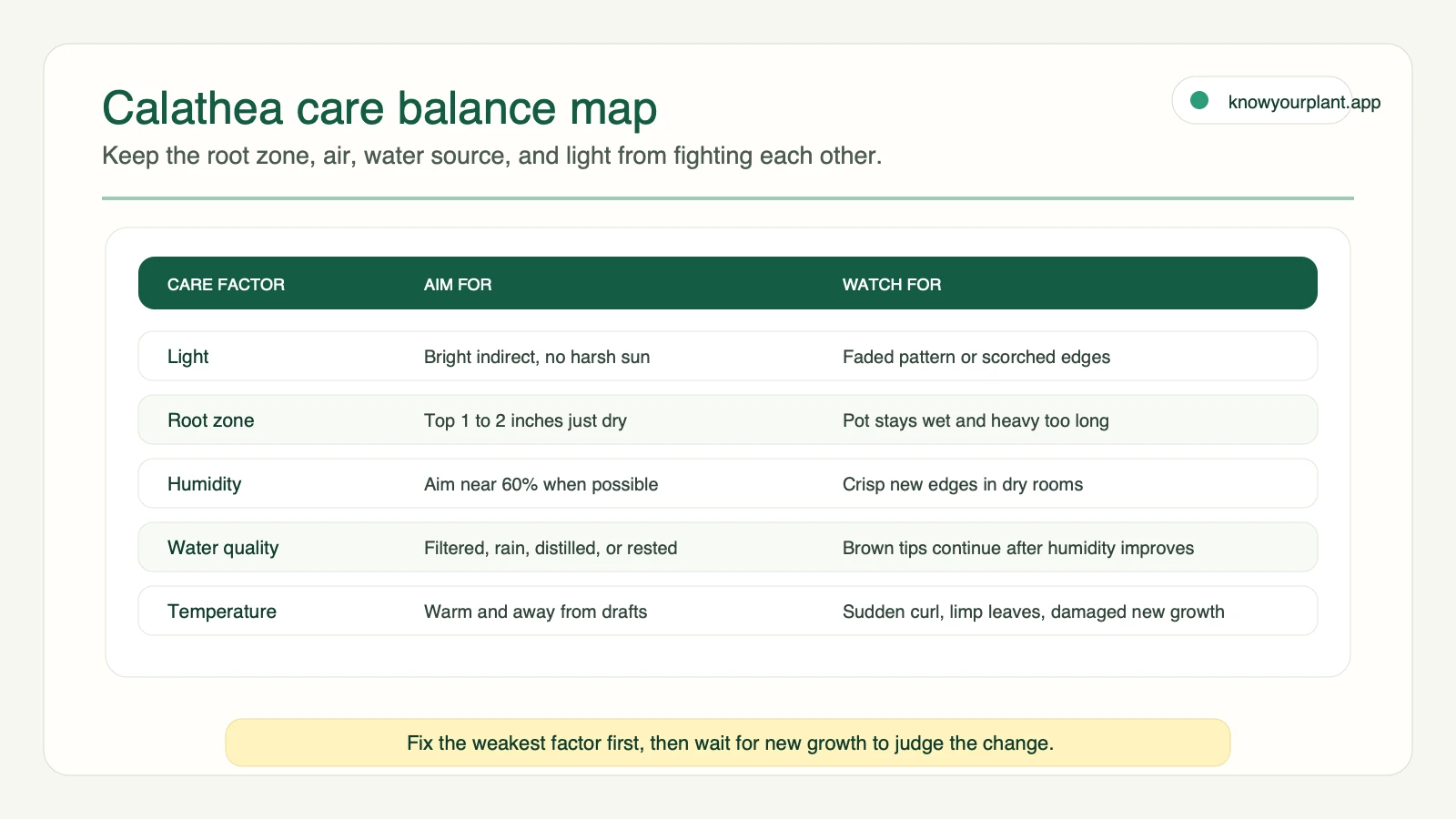Click 'Crisp new edges in dry rooms'

[963, 484]
